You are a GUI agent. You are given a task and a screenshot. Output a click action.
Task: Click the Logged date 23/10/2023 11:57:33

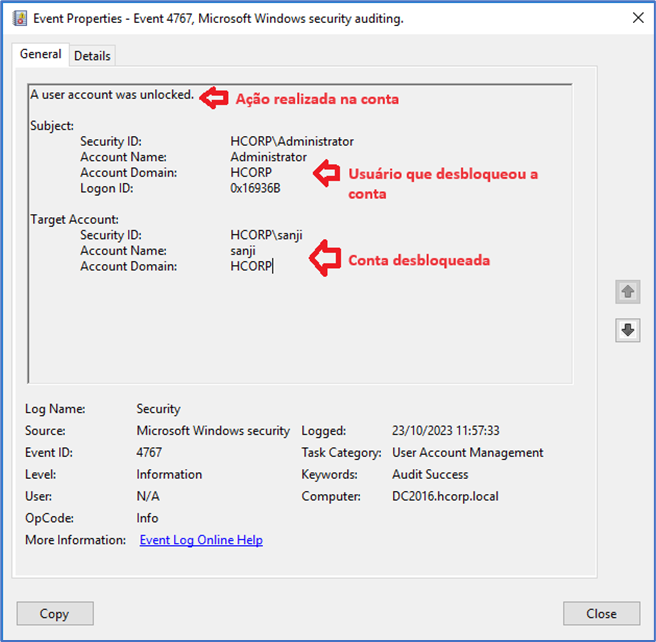click(445, 431)
